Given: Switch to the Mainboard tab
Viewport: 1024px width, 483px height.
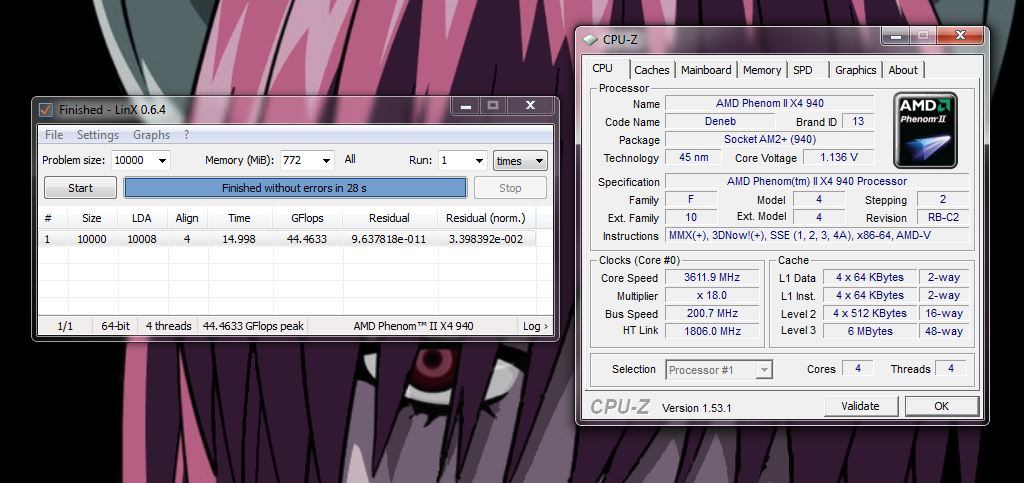Looking at the screenshot, I should [x=706, y=70].
